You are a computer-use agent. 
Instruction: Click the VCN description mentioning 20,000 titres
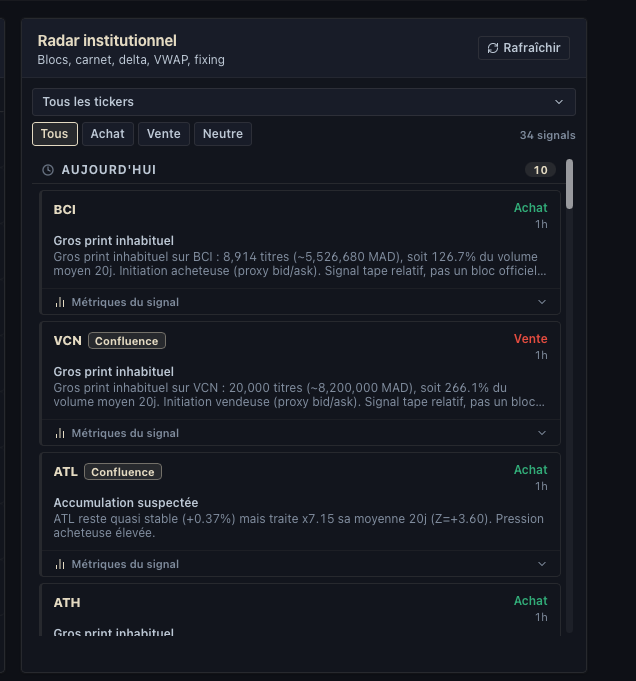tap(299, 395)
